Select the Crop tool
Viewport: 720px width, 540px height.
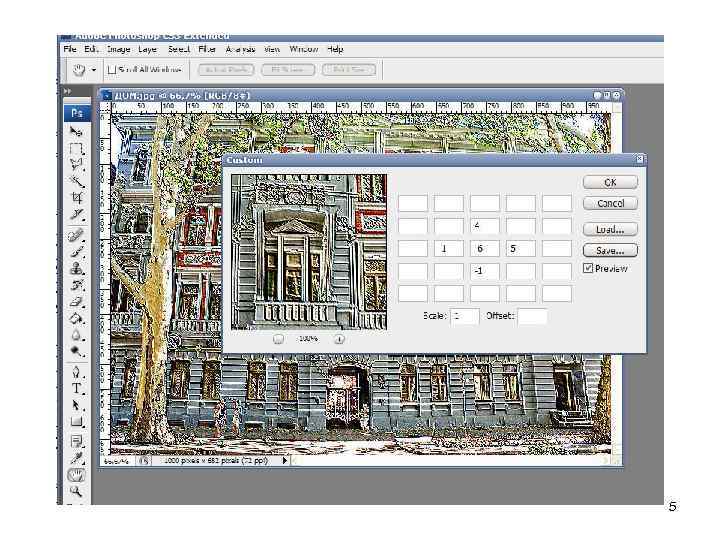tap(76, 198)
